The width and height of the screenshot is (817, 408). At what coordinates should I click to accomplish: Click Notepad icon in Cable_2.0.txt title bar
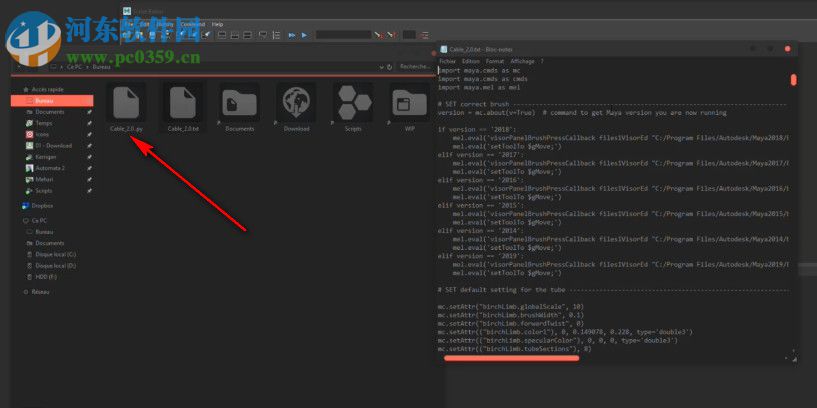[x=443, y=49]
